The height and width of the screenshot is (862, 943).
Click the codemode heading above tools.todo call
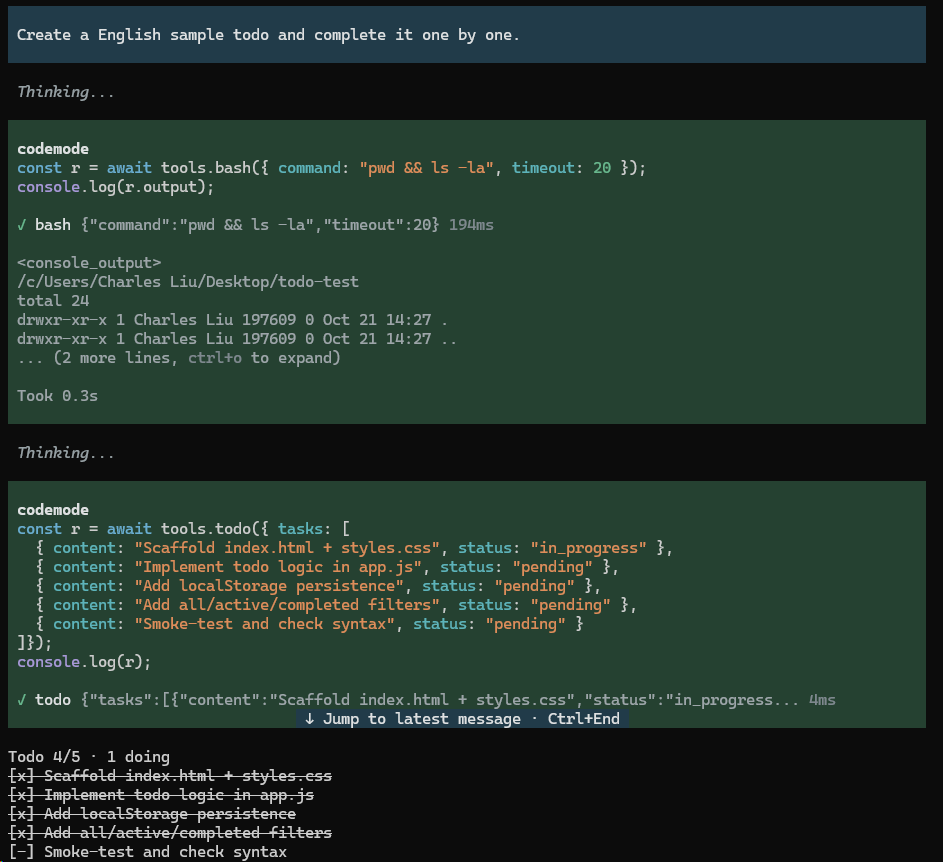coord(53,510)
